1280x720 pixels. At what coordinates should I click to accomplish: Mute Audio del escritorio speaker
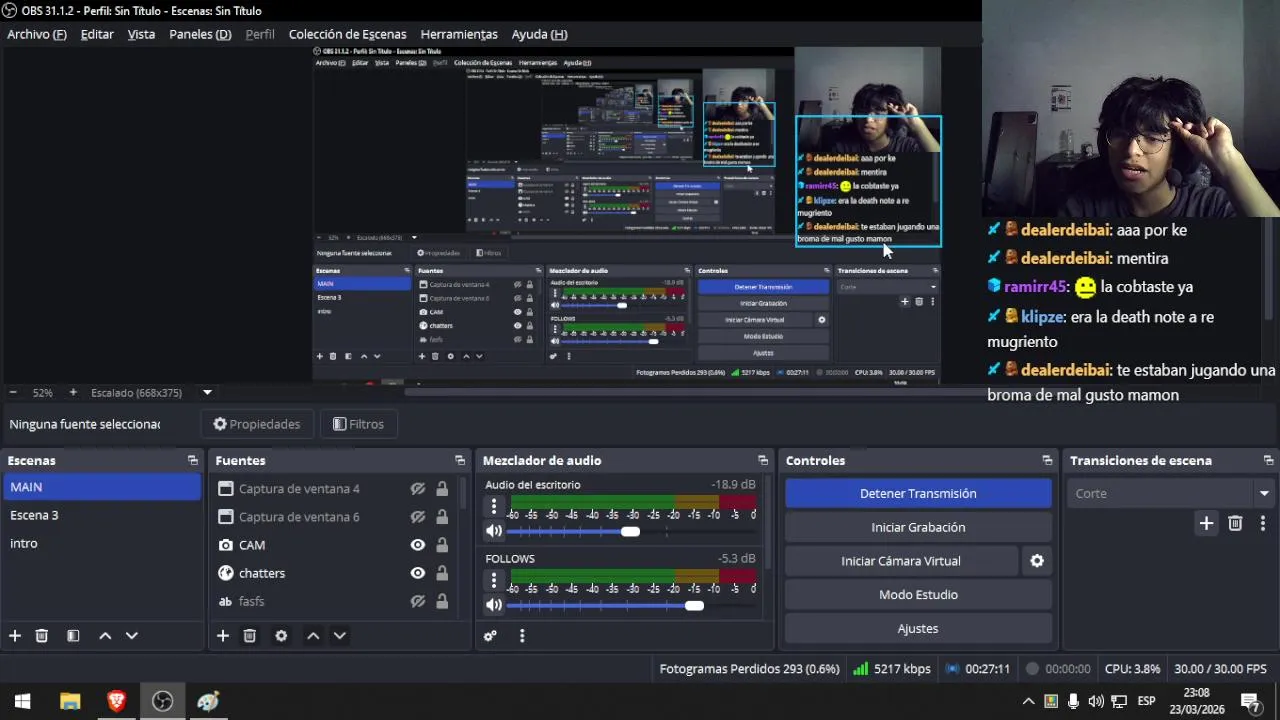point(494,532)
